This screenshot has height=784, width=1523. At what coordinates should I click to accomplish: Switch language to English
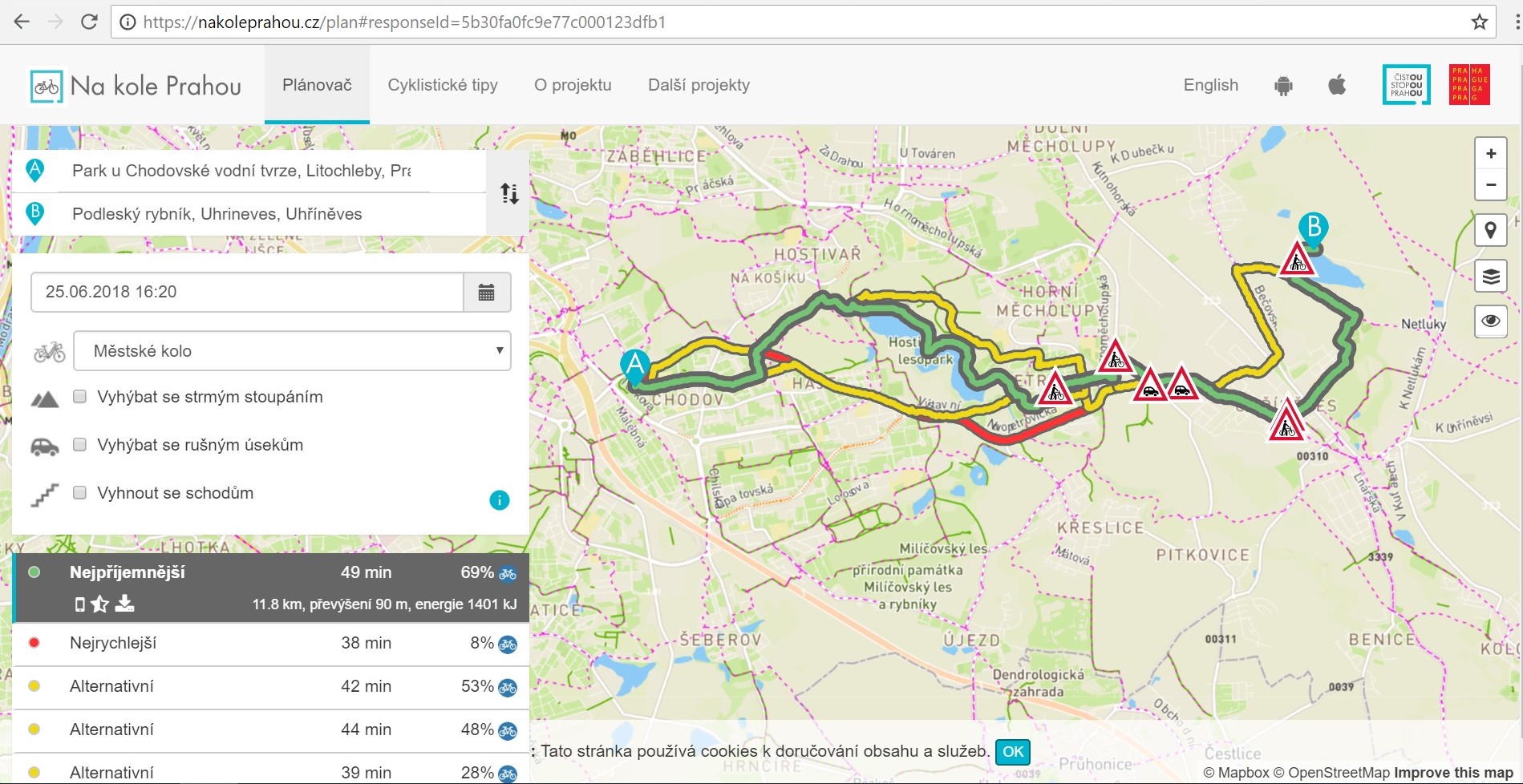coord(1210,85)
